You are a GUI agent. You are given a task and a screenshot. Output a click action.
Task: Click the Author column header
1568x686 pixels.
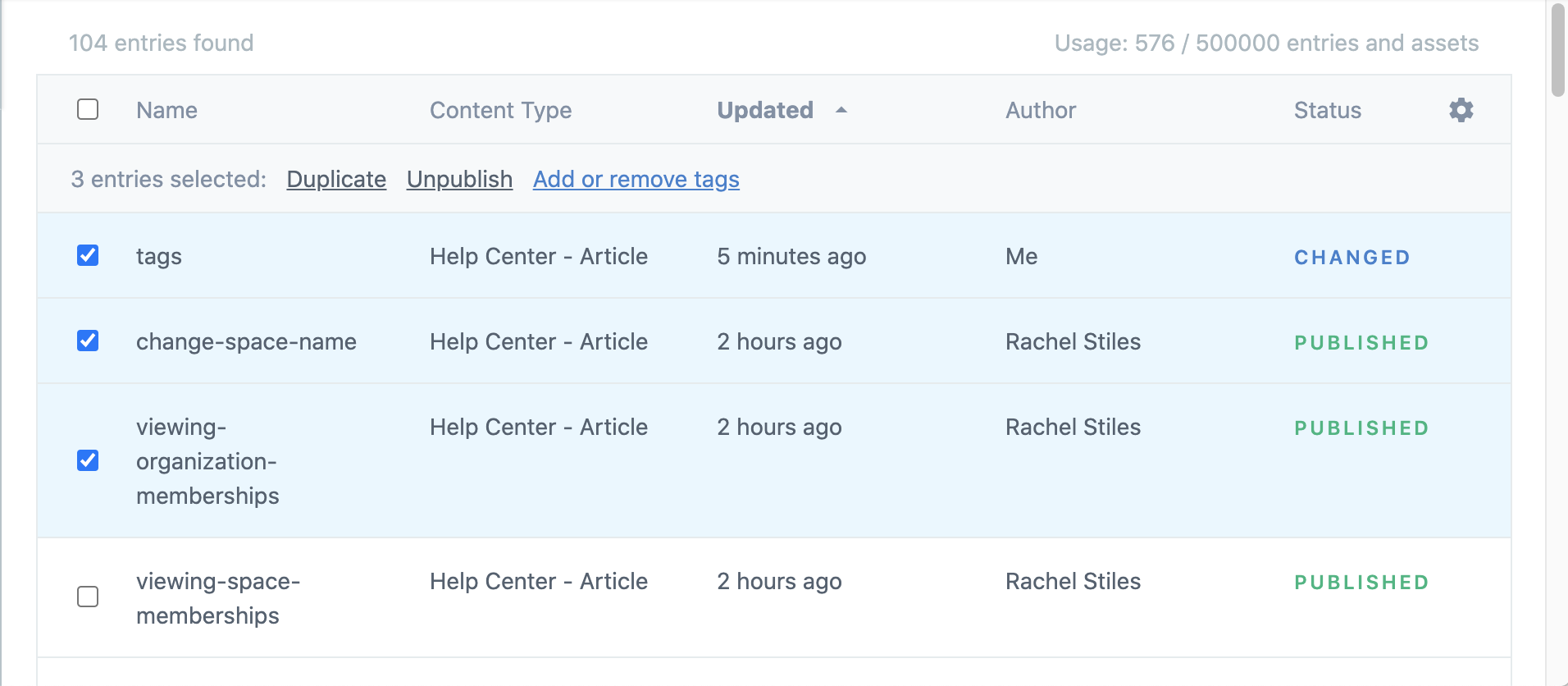coord(1040,110)
